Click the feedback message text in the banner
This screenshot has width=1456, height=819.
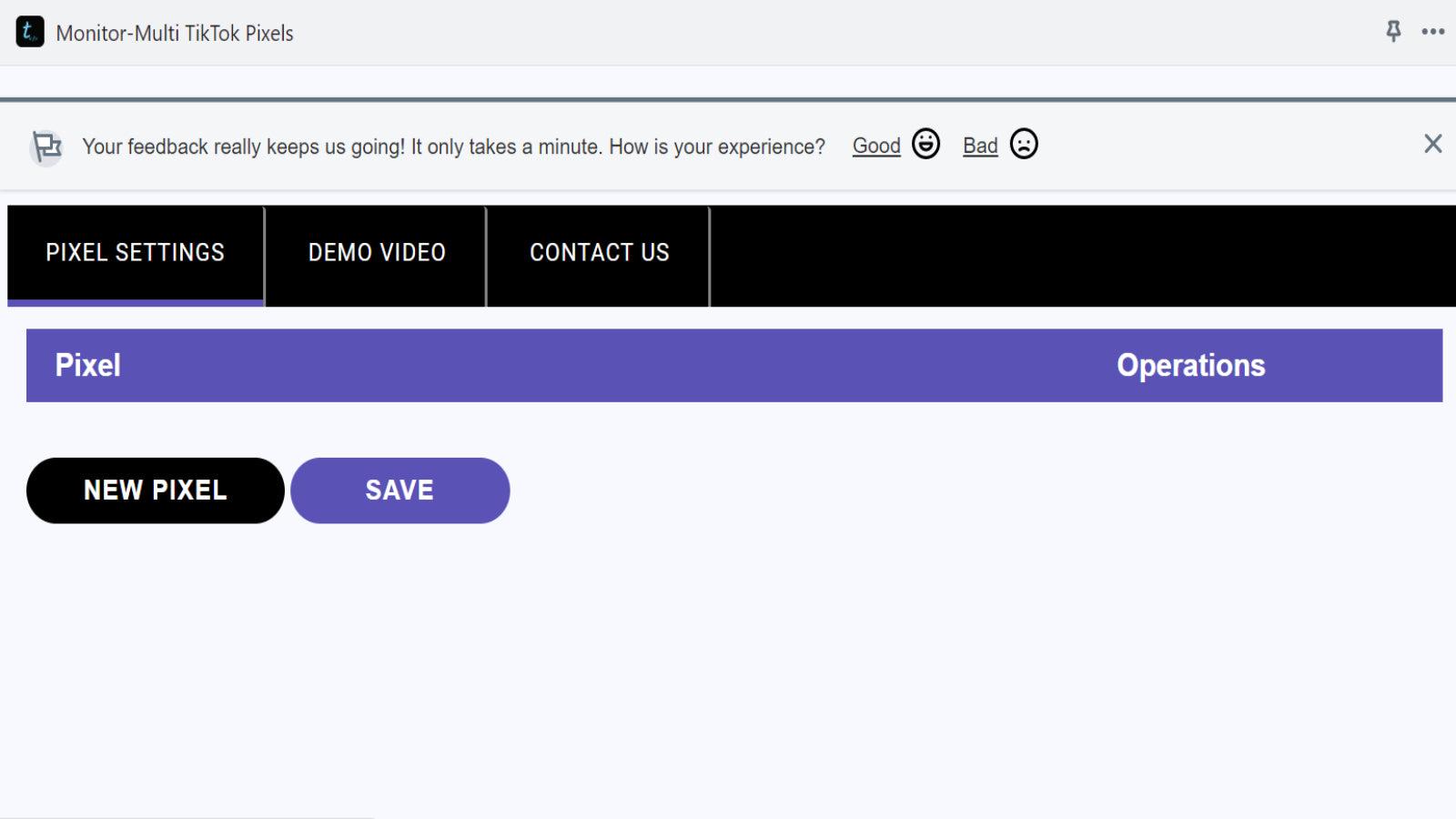[x=453, y=147]
